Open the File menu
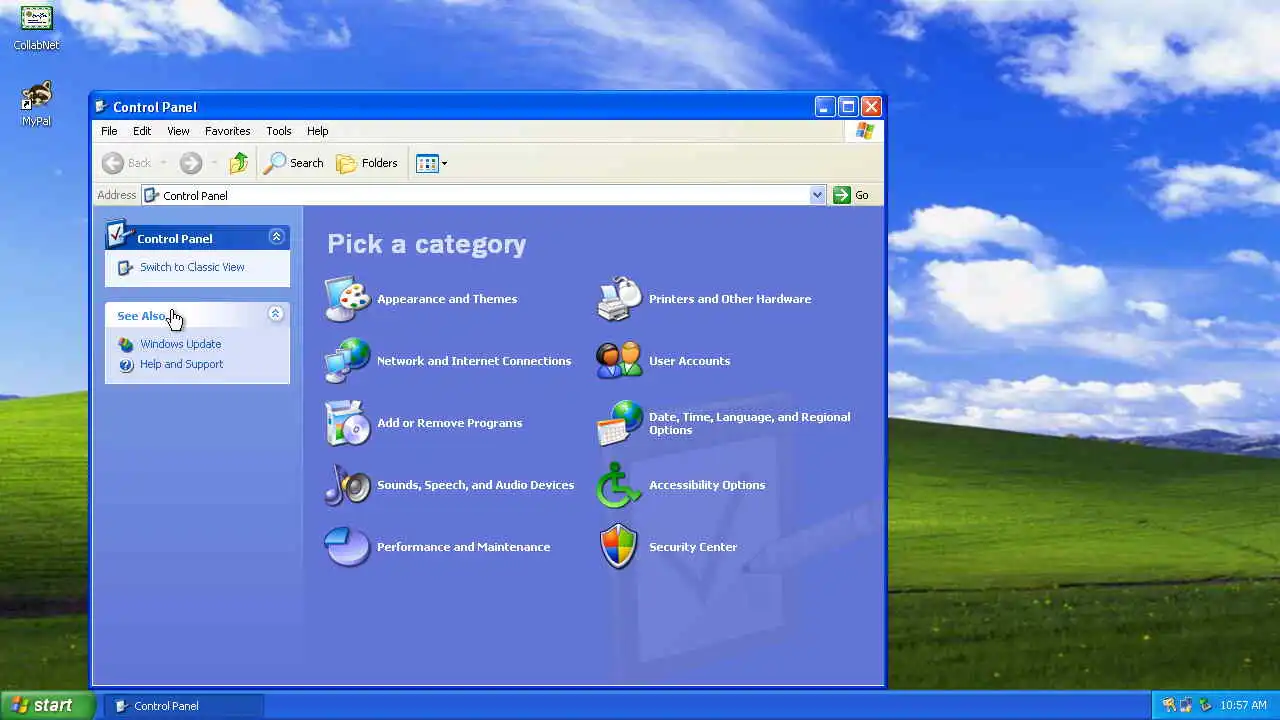Viewport: 1280px width, 720px height. click(109, 131)
